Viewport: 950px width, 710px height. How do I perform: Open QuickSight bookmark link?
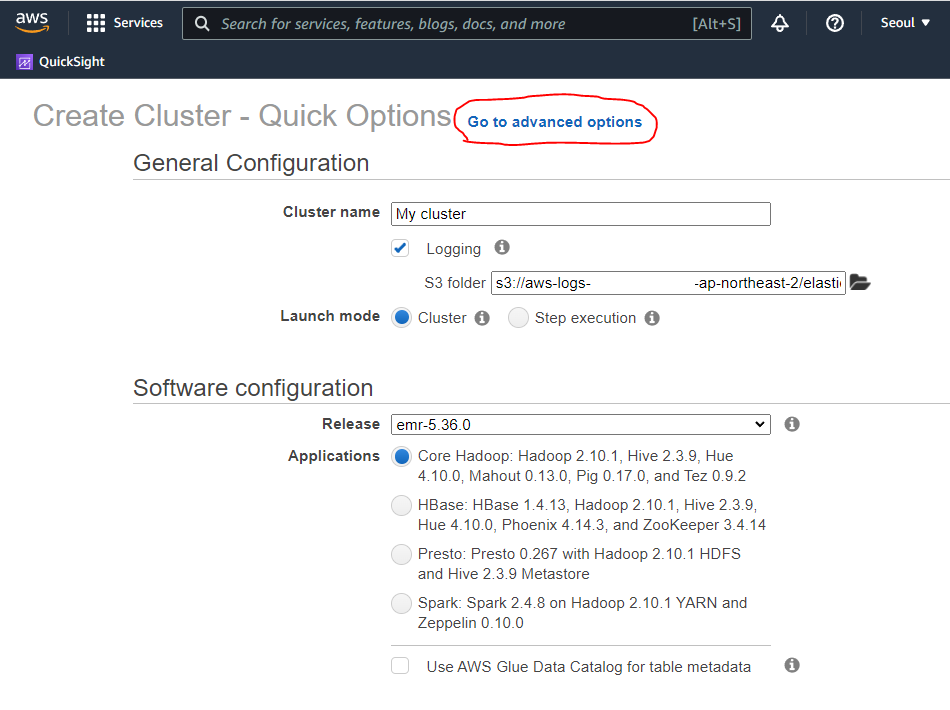click(x=71, y=62)
